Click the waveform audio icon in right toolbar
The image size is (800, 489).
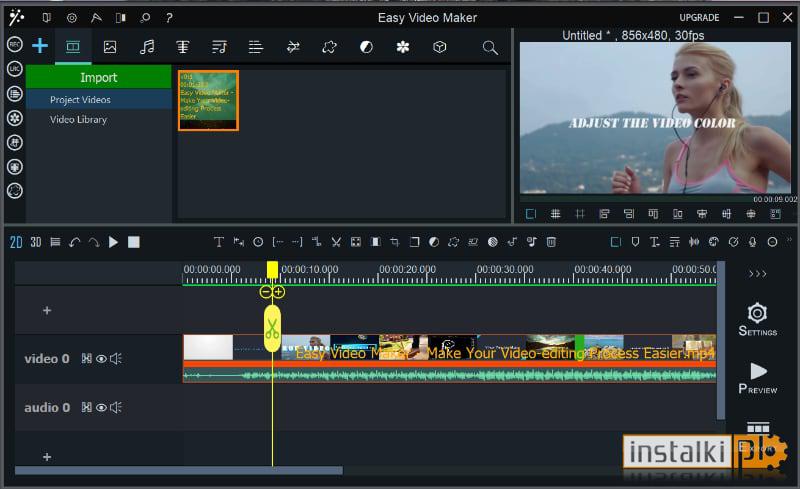694,242
